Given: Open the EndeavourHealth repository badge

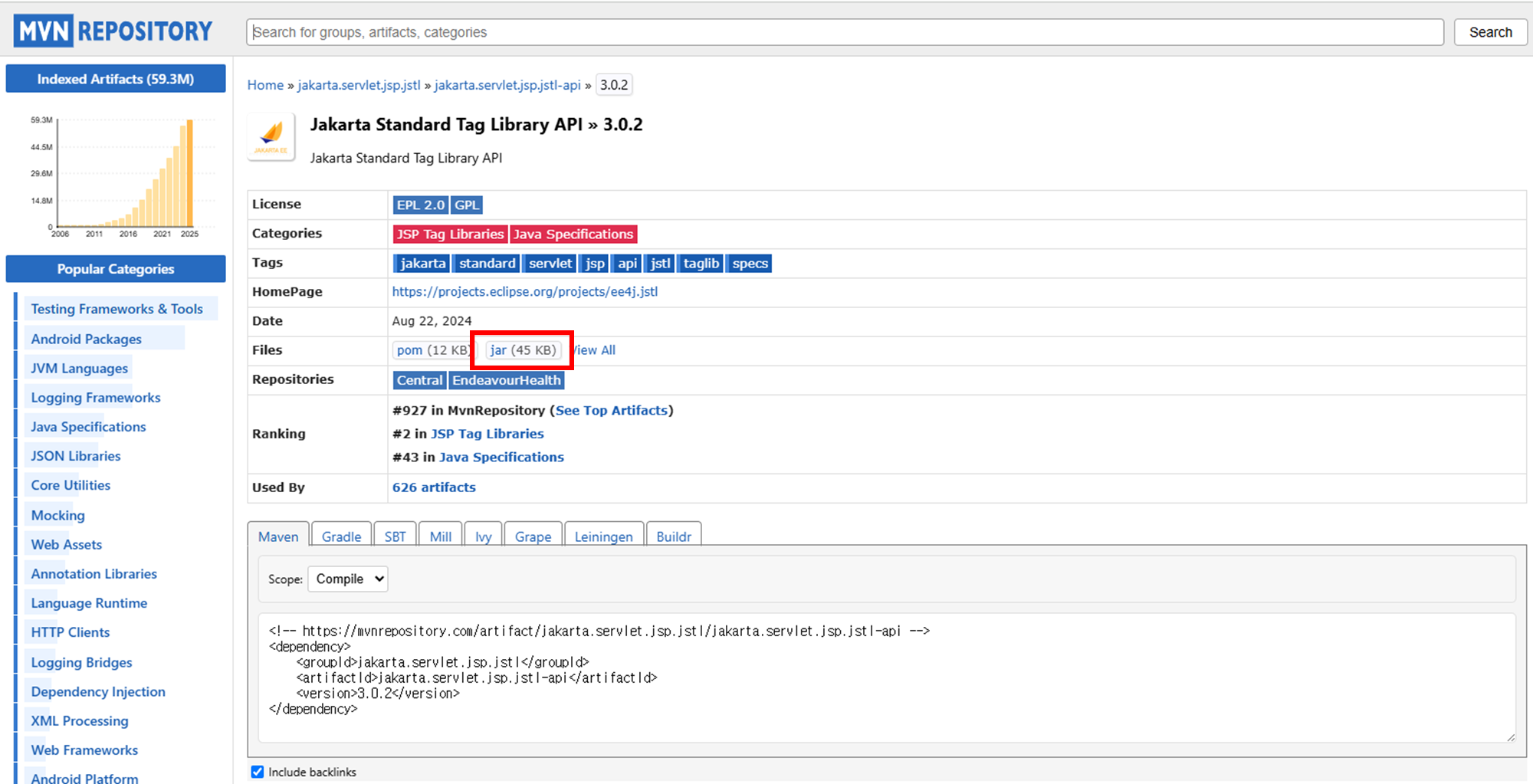Looking at the screenshot, I should [x=507, y=380].
